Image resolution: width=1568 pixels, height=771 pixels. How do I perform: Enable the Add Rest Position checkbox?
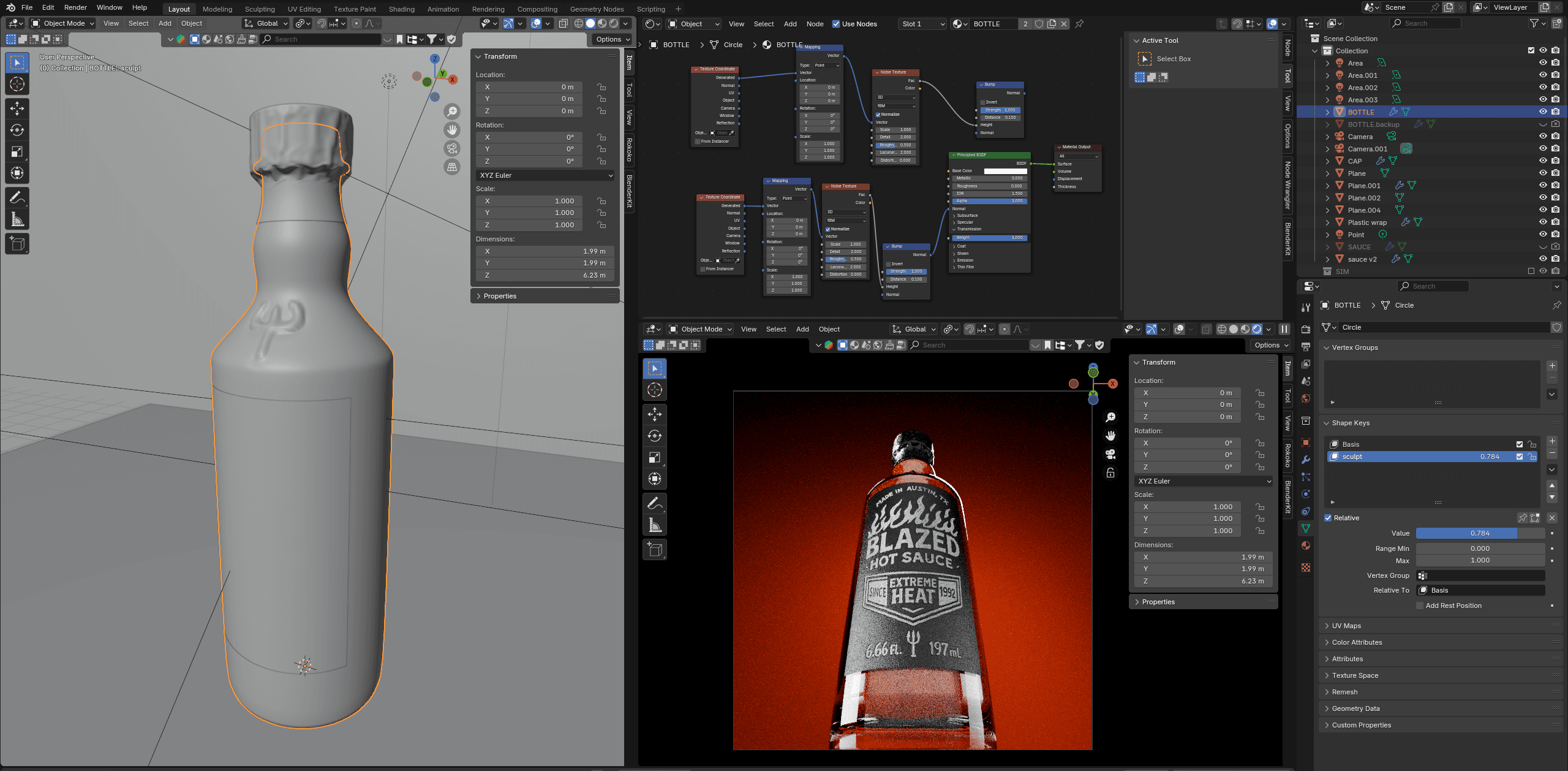(1420, 606)
